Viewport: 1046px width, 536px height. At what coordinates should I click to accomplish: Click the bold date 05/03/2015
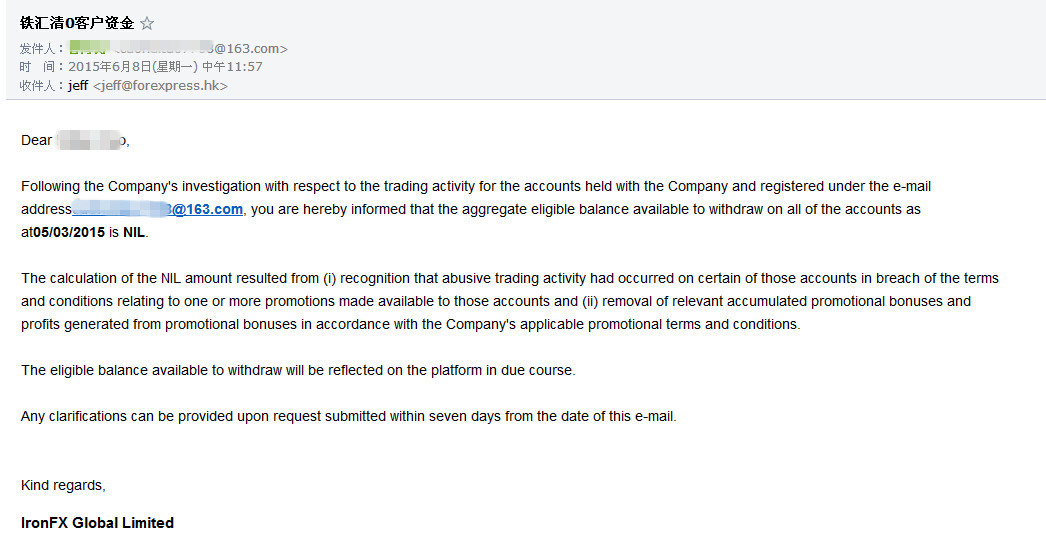point(68,232)
